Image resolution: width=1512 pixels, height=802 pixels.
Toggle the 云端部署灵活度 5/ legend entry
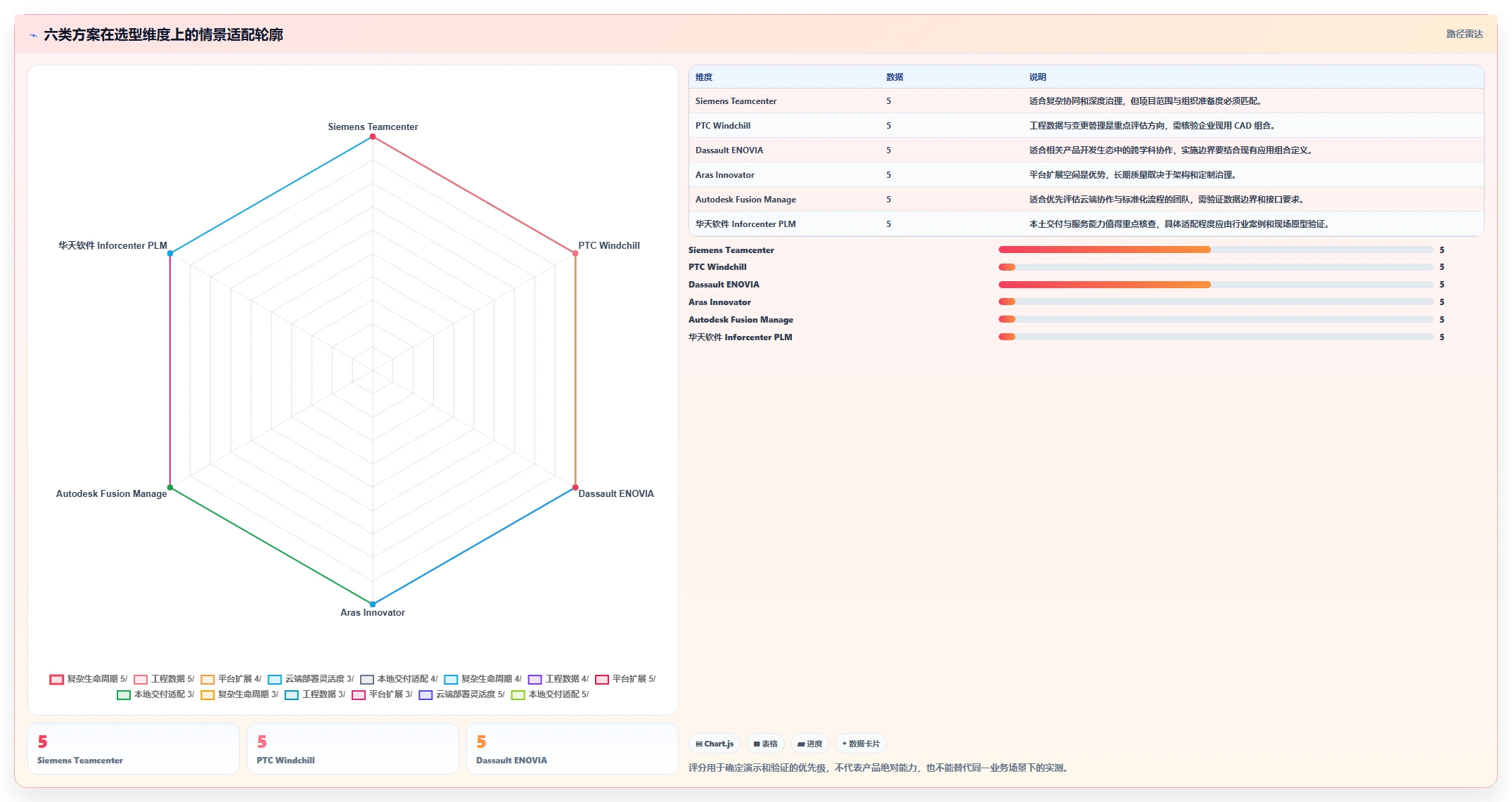click(x=461, y=694)
